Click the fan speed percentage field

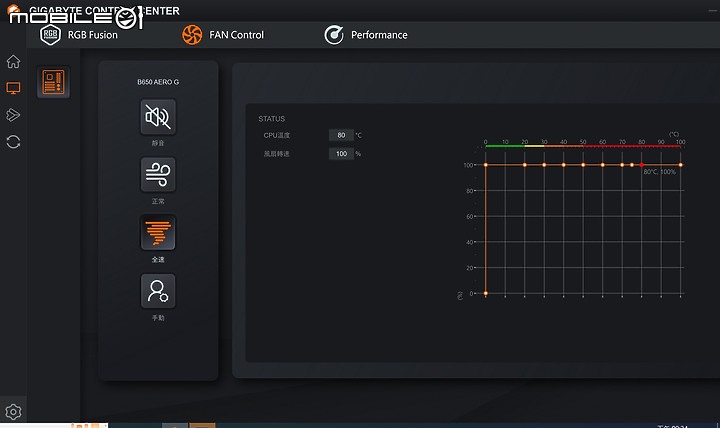tap(341, 154)
